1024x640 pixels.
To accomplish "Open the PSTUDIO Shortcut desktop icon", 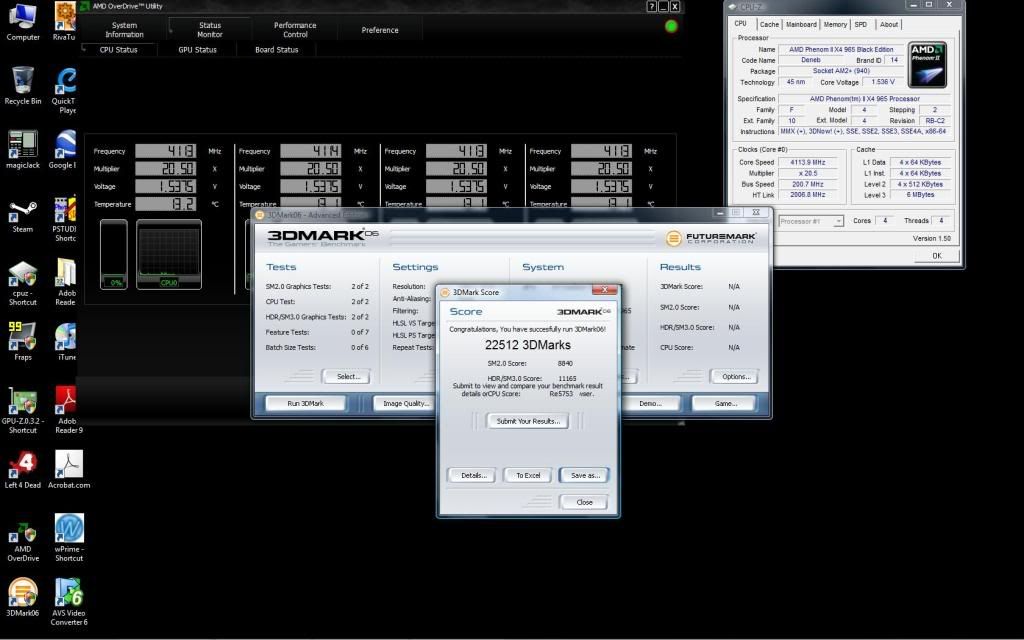I will [x=65, y=219].
